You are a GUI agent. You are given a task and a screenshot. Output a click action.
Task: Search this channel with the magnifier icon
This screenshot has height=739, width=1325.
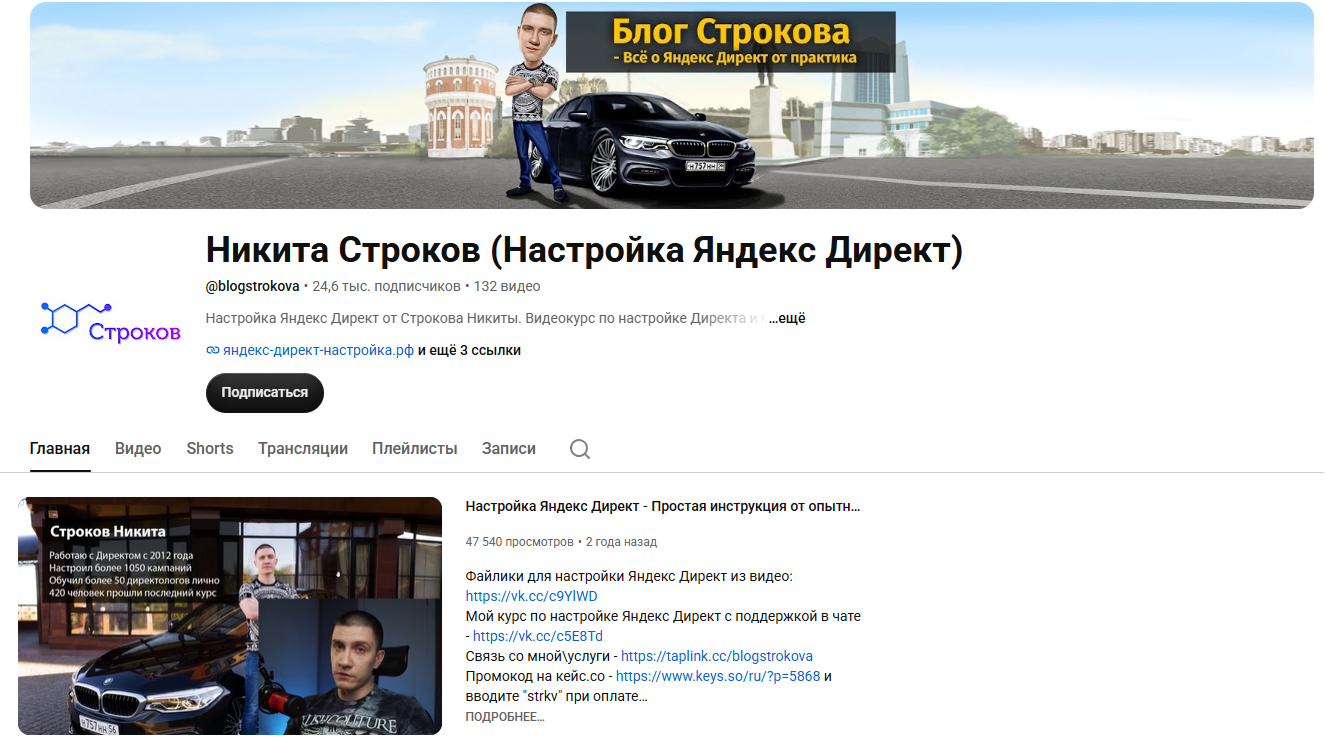580,449
